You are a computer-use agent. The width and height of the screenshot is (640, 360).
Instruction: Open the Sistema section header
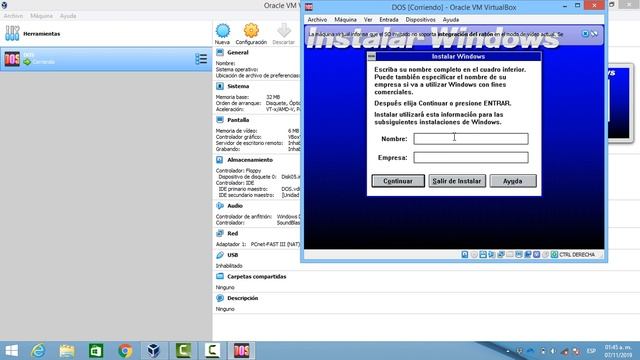[x=238, y=86]
